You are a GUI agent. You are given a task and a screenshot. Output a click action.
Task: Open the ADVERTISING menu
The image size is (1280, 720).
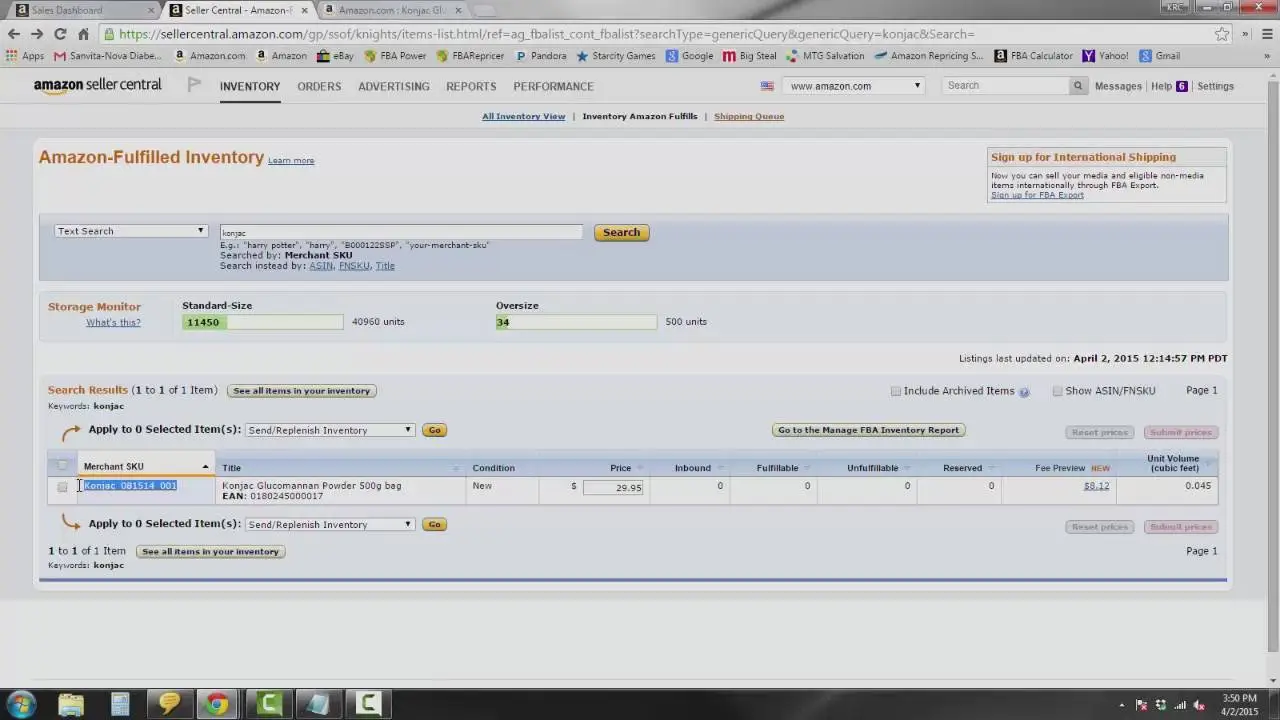(394, 86)
